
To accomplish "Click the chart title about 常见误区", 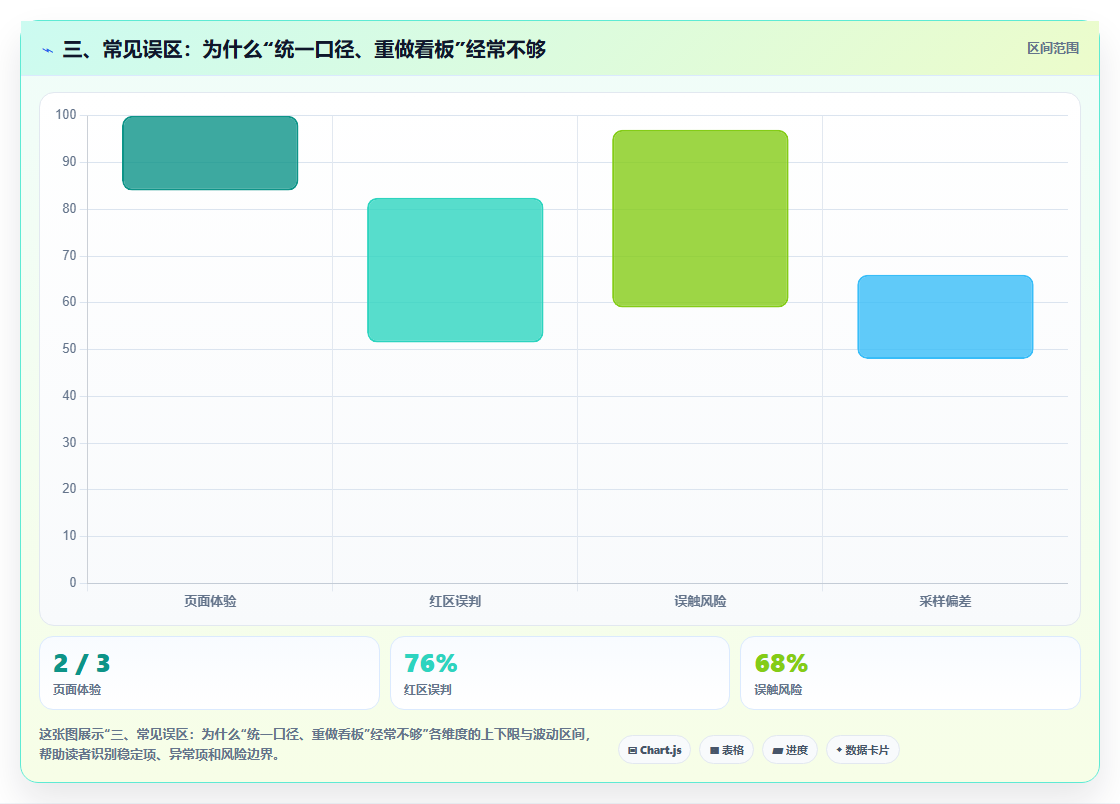I will coord(304,49).
